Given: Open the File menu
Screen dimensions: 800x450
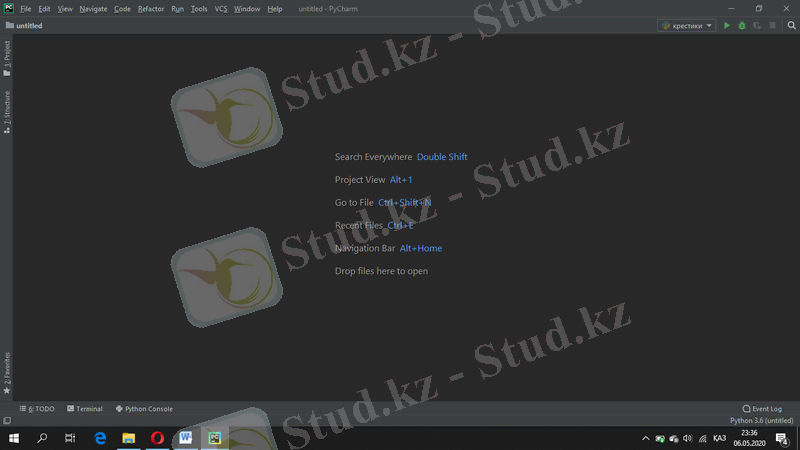Looking at the screenshot, I should point(26,9).
